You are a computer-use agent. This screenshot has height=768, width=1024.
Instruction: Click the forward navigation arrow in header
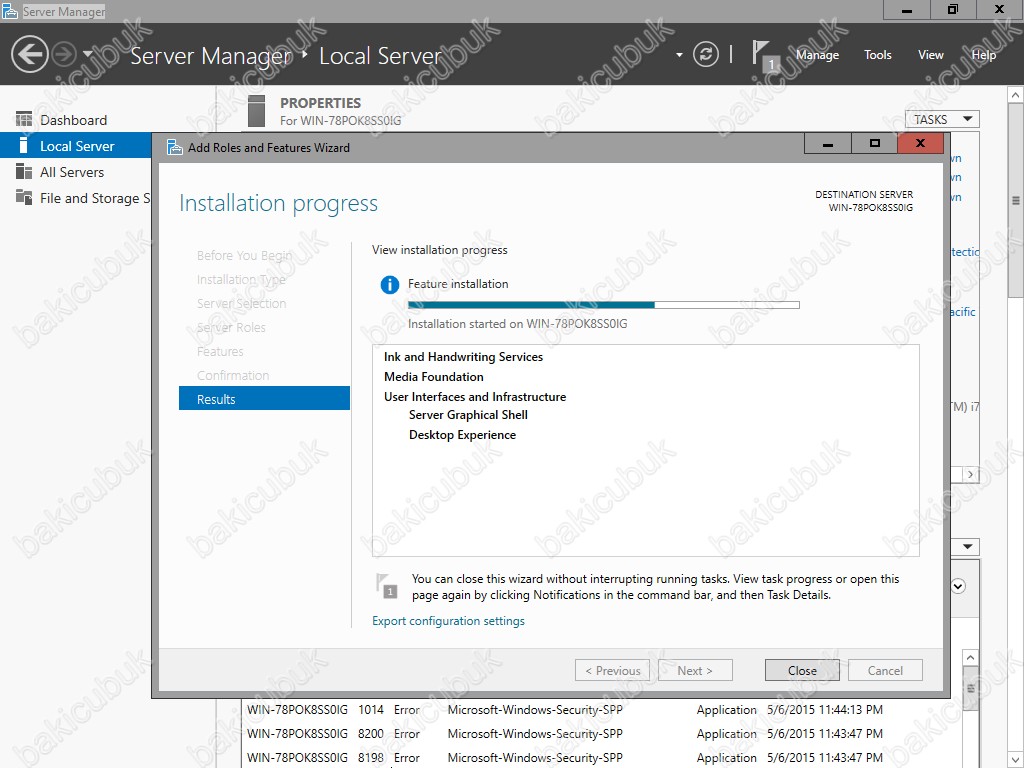click(x=63, y=54)
